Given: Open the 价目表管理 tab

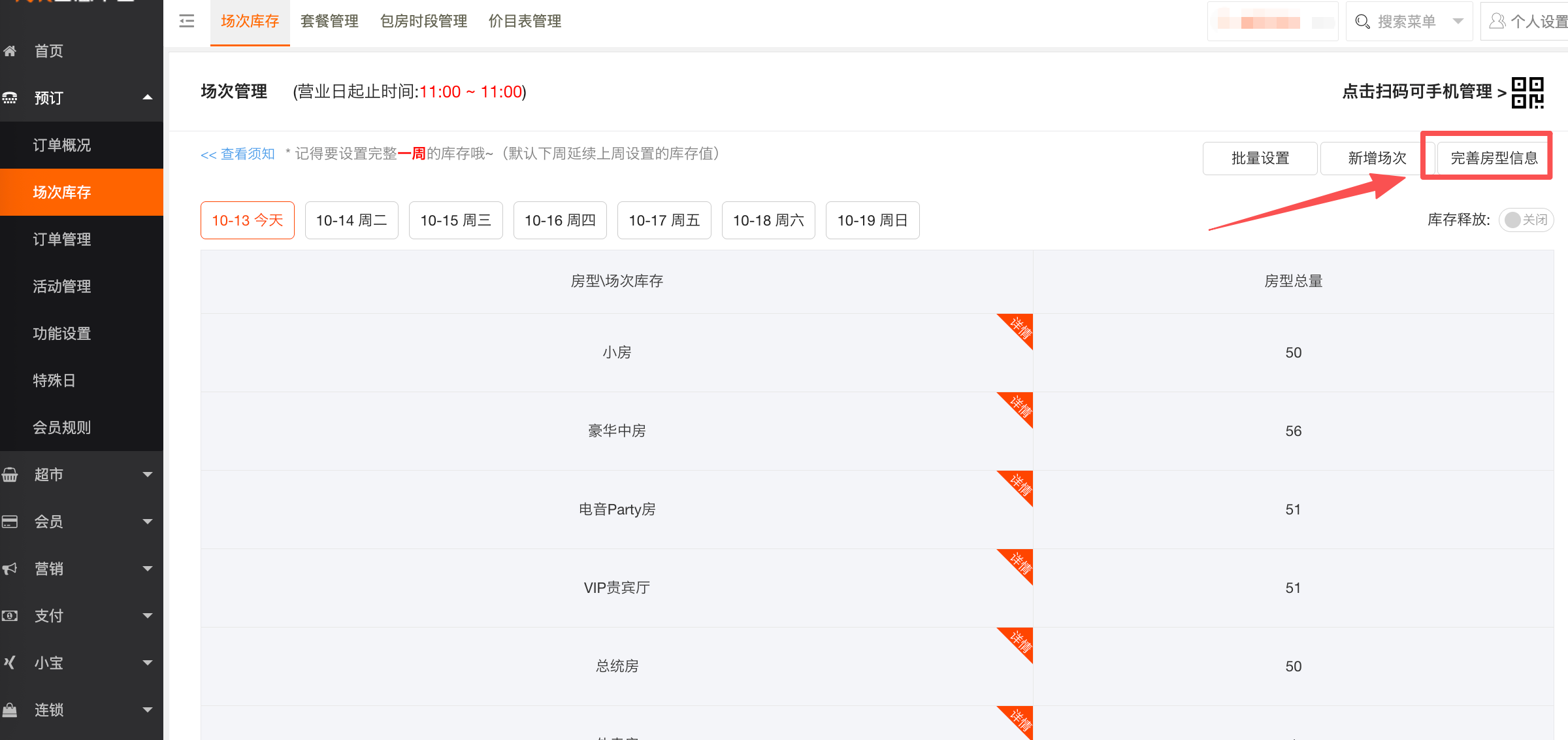Looking at the screenshot, I should [525, 22].
